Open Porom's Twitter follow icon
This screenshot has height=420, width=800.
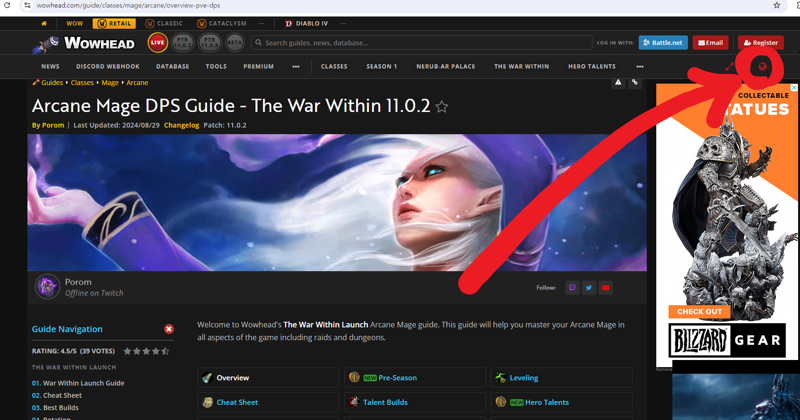pyautogui.click(x=589, y=288)
